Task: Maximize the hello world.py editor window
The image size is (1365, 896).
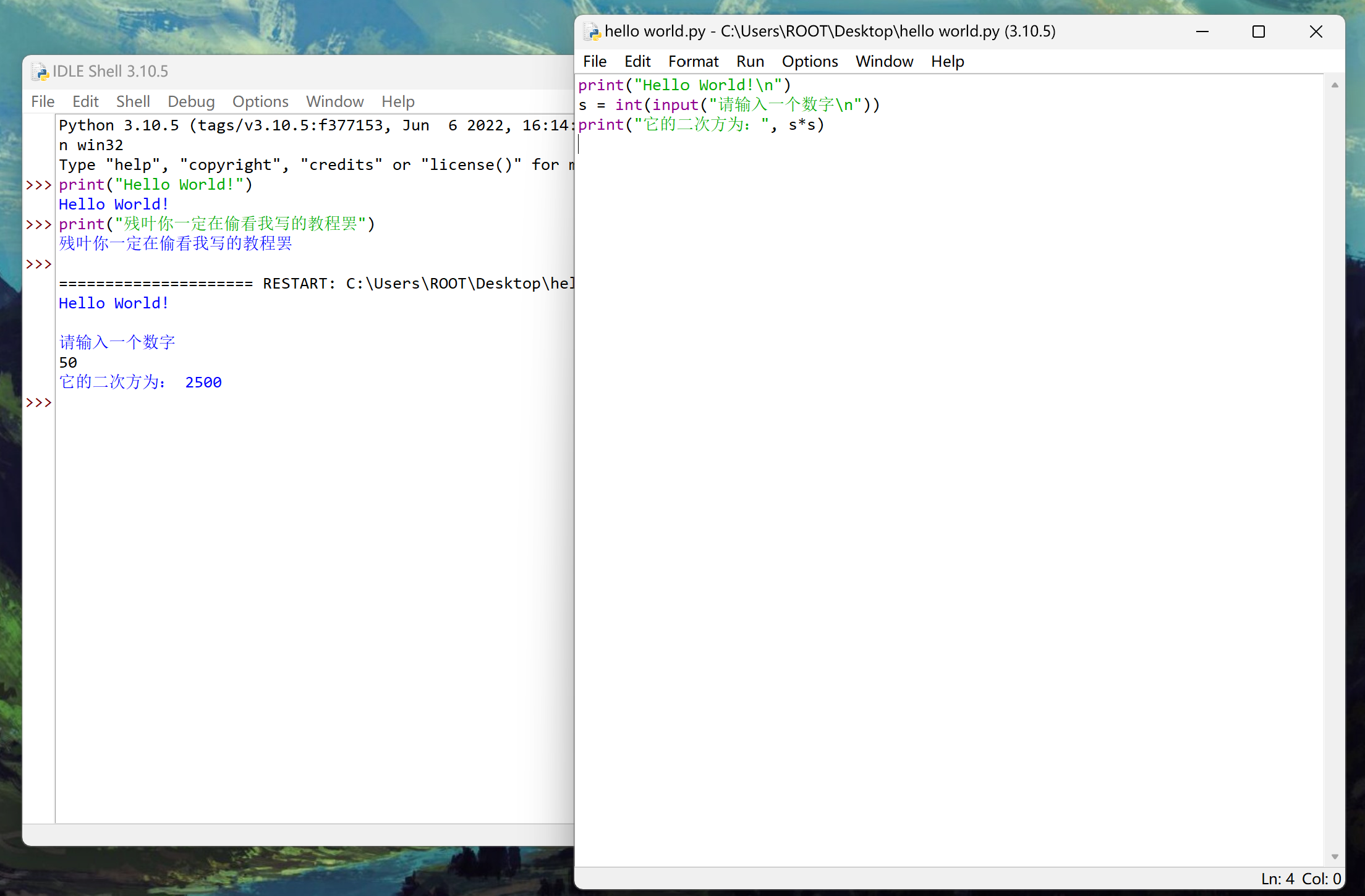Action: coord(1259,32)
